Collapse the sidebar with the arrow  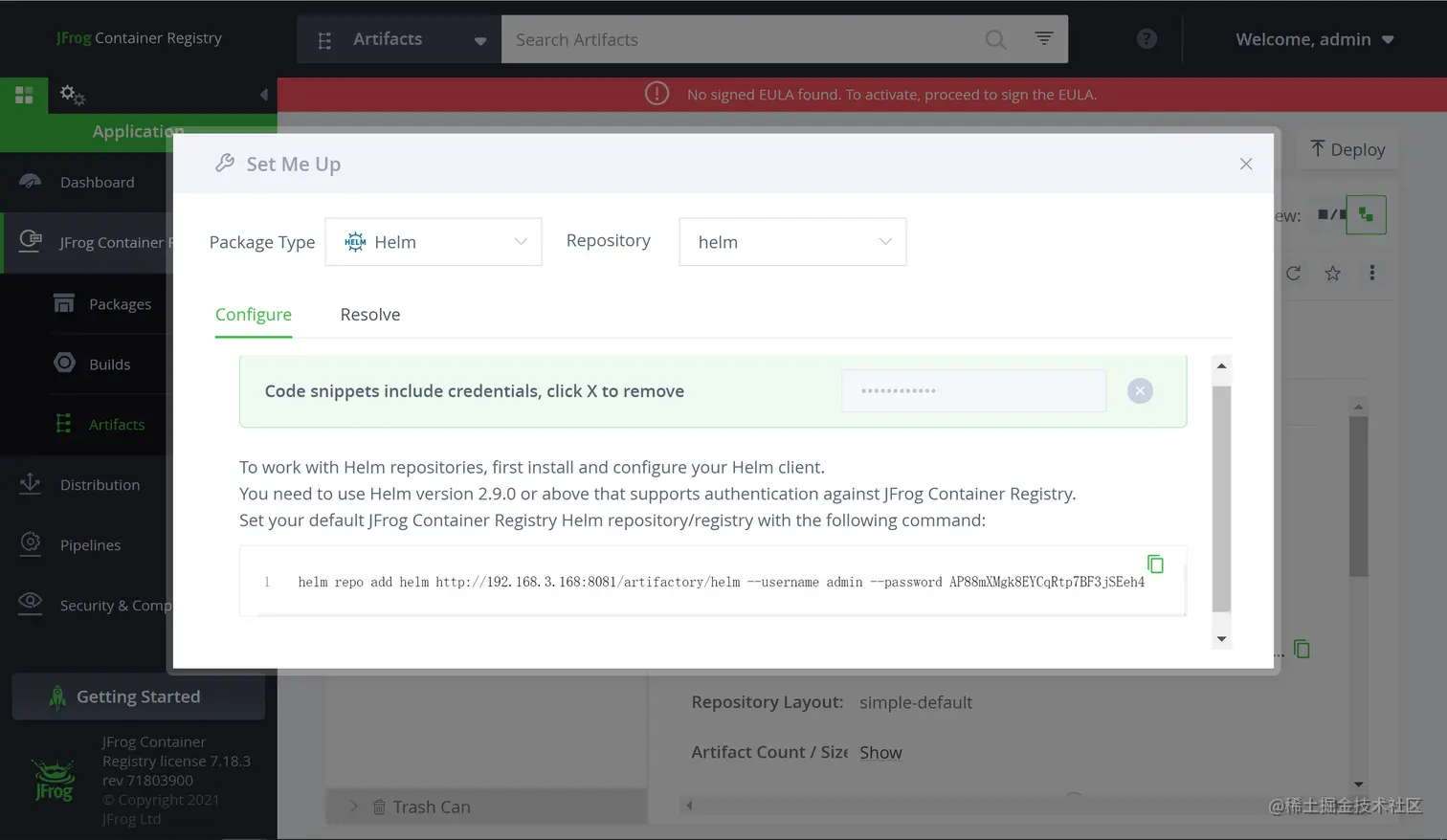[x=263, y=95]
